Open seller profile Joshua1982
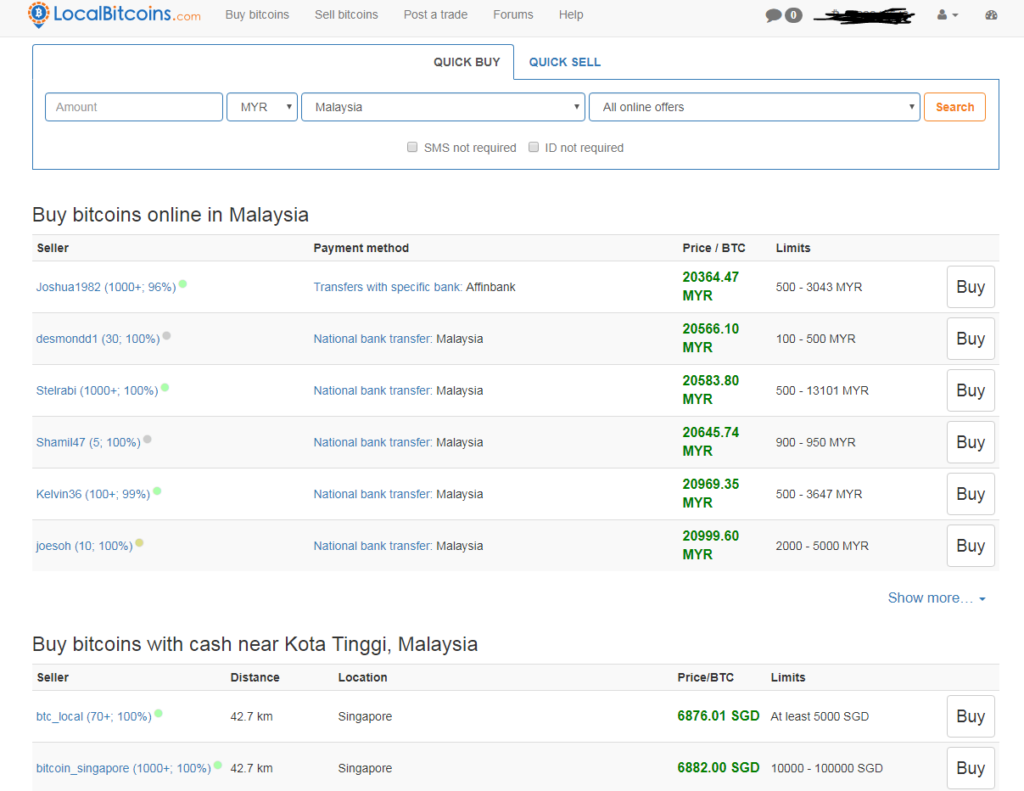Image resolution: width=1024 pixels, height=791 pixels. pos(106,287)
